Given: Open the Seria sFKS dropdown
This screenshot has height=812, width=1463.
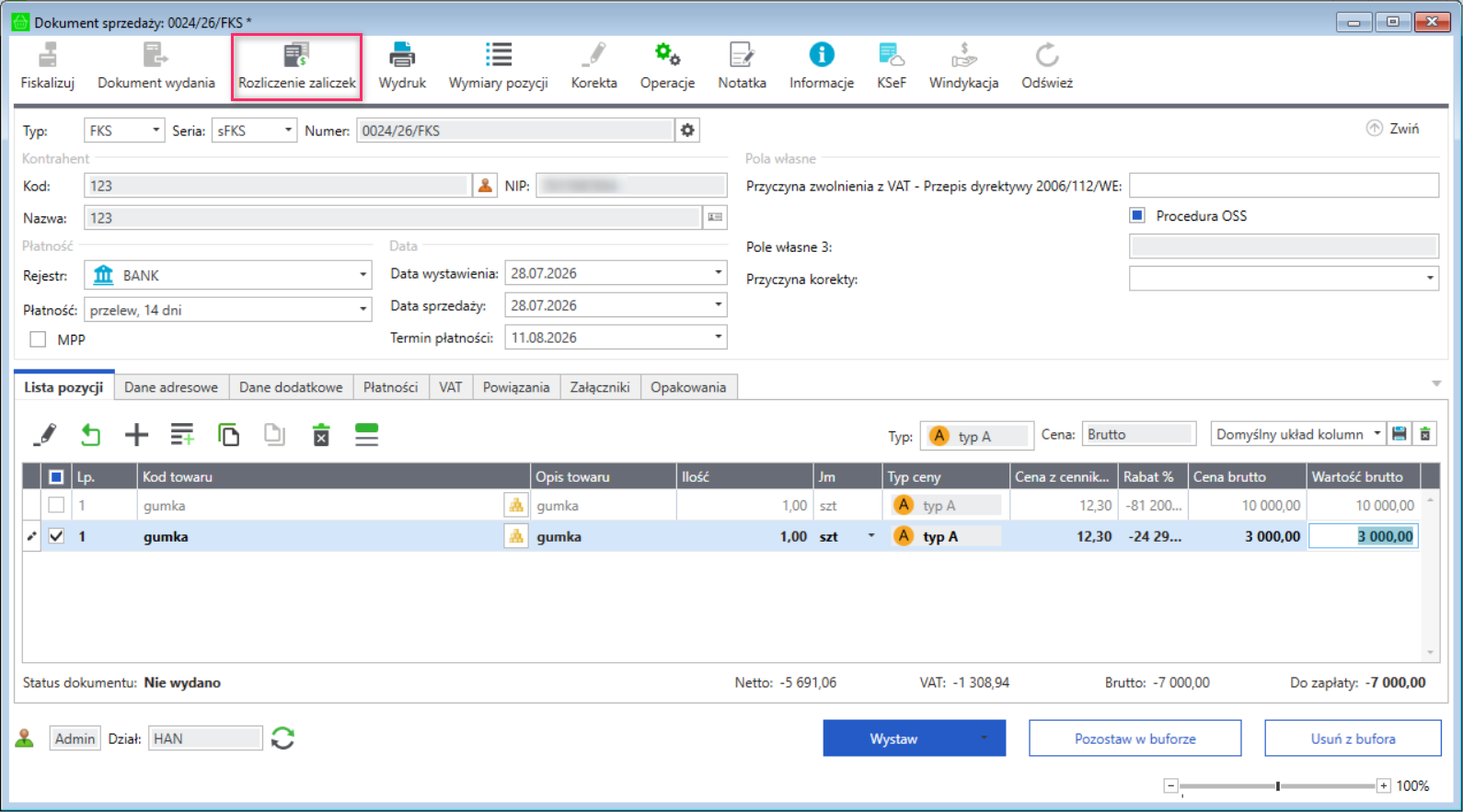Looking at the screenshot, I should pos(288,131).
